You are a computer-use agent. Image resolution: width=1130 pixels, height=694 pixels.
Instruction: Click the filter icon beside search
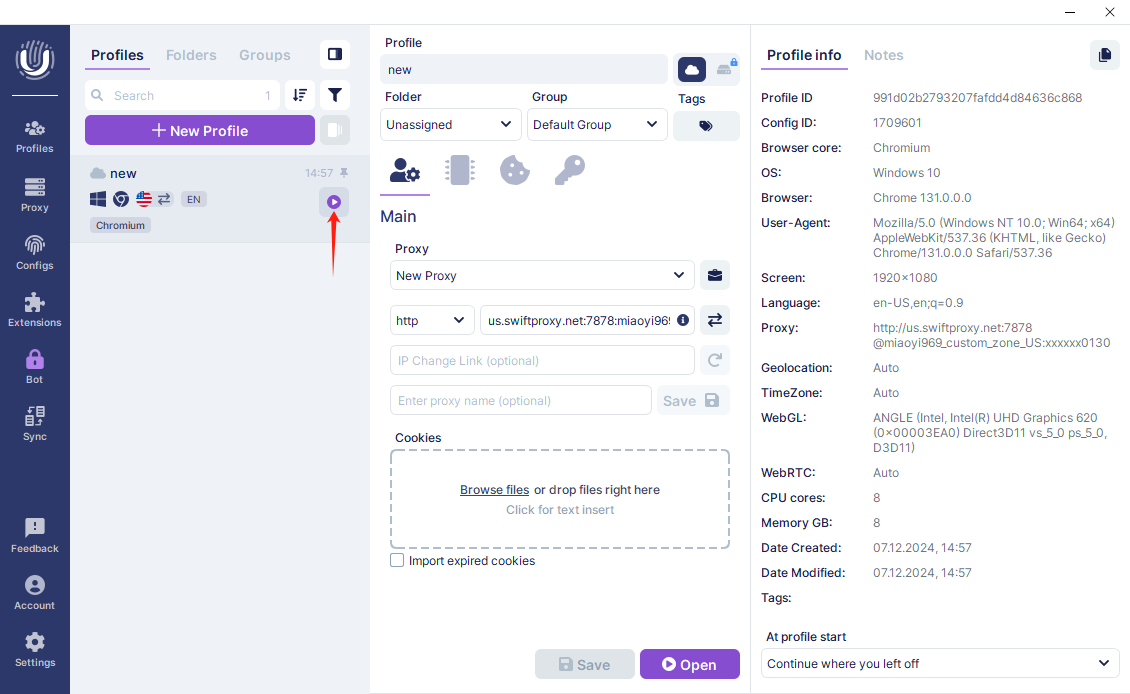click(335, 95)
